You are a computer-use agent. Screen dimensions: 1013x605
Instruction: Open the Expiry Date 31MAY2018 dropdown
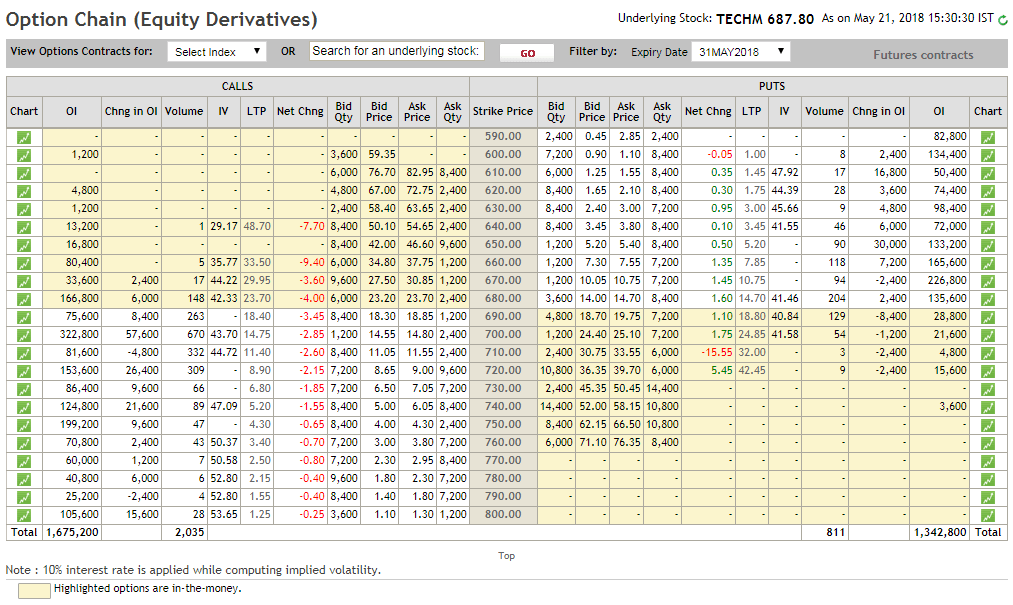click(x=740, y=52)
